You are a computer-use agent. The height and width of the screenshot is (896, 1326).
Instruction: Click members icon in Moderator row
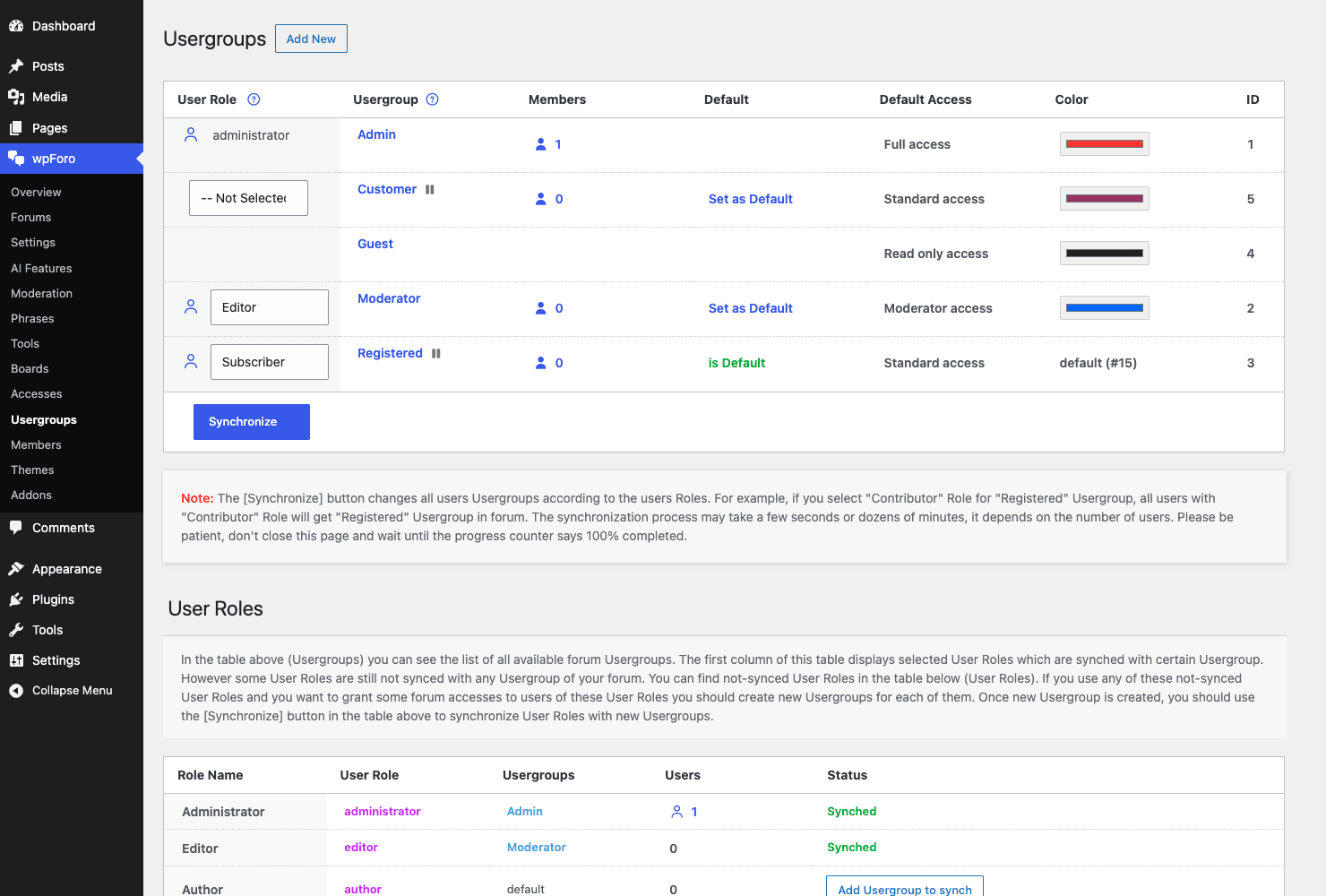point(541,308)
